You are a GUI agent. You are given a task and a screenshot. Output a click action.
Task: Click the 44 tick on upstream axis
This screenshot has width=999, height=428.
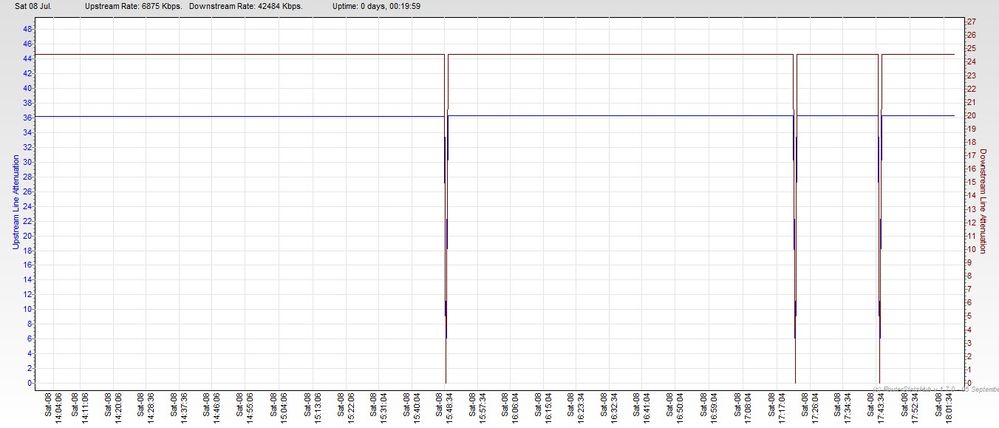tap(27, 59)
